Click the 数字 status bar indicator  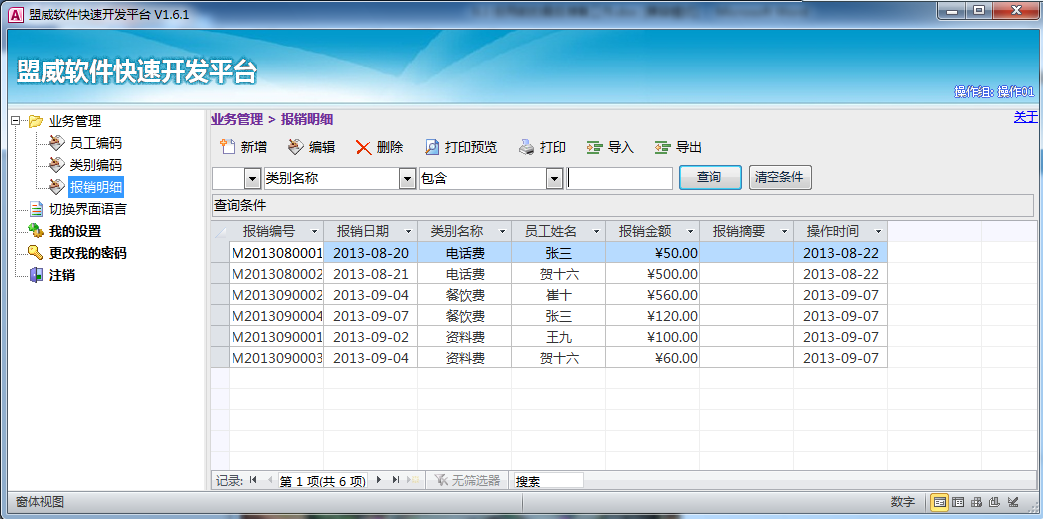tap(903, 502)
